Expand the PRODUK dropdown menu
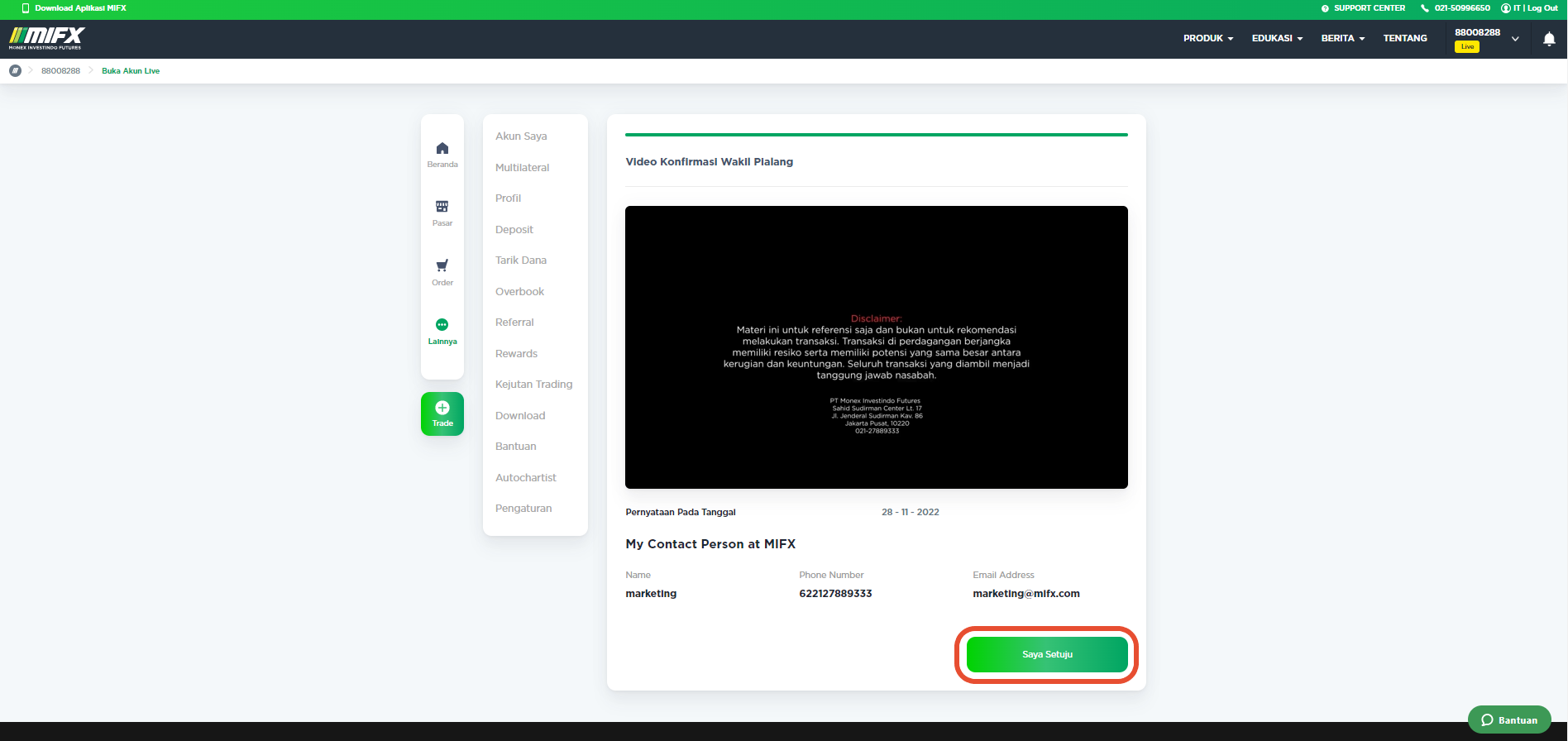 (x=1208, y=39)
